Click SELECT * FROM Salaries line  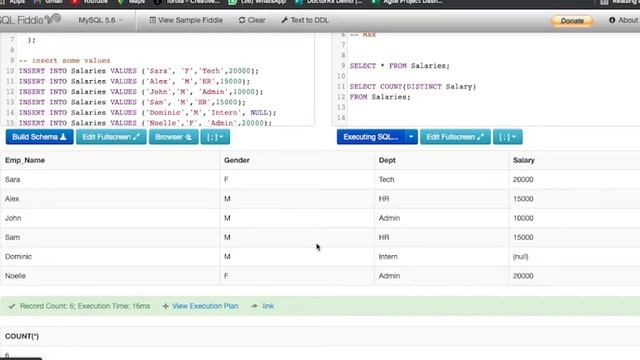[x=399, y=66]
